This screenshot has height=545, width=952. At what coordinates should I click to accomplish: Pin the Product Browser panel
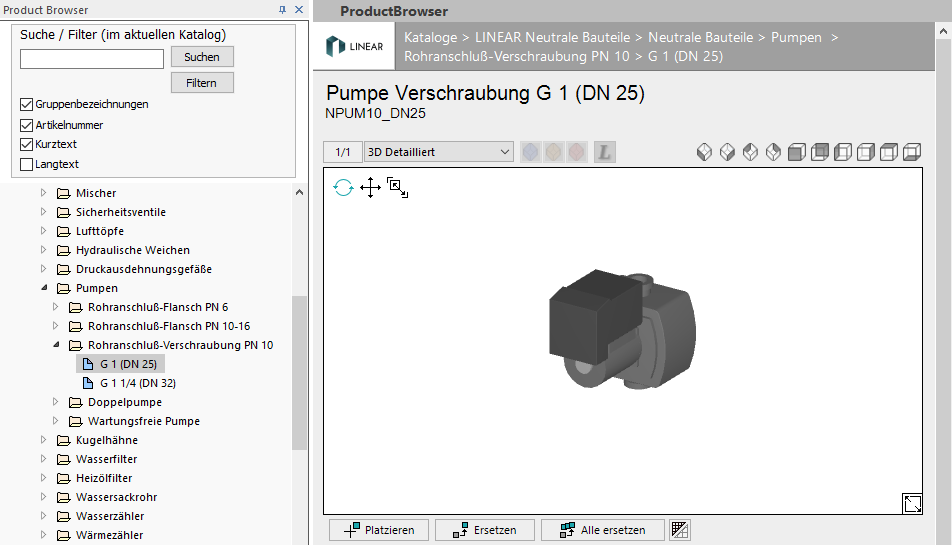(x=282, y=10)
